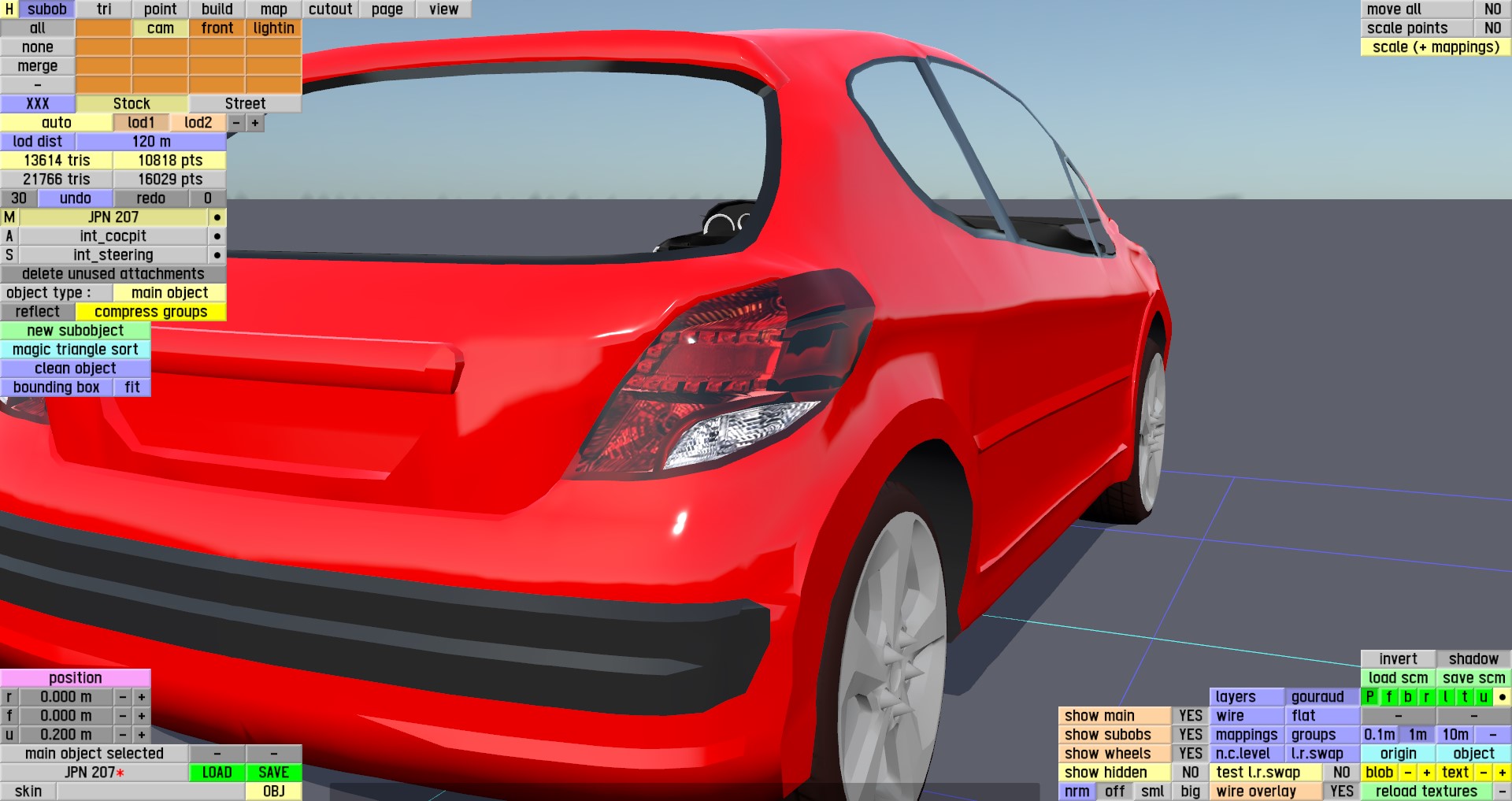Select the sml size option
Image resolution: width=1512 pixels, height=801 pixels.
pyautogui.click(x=1153, y=792)
